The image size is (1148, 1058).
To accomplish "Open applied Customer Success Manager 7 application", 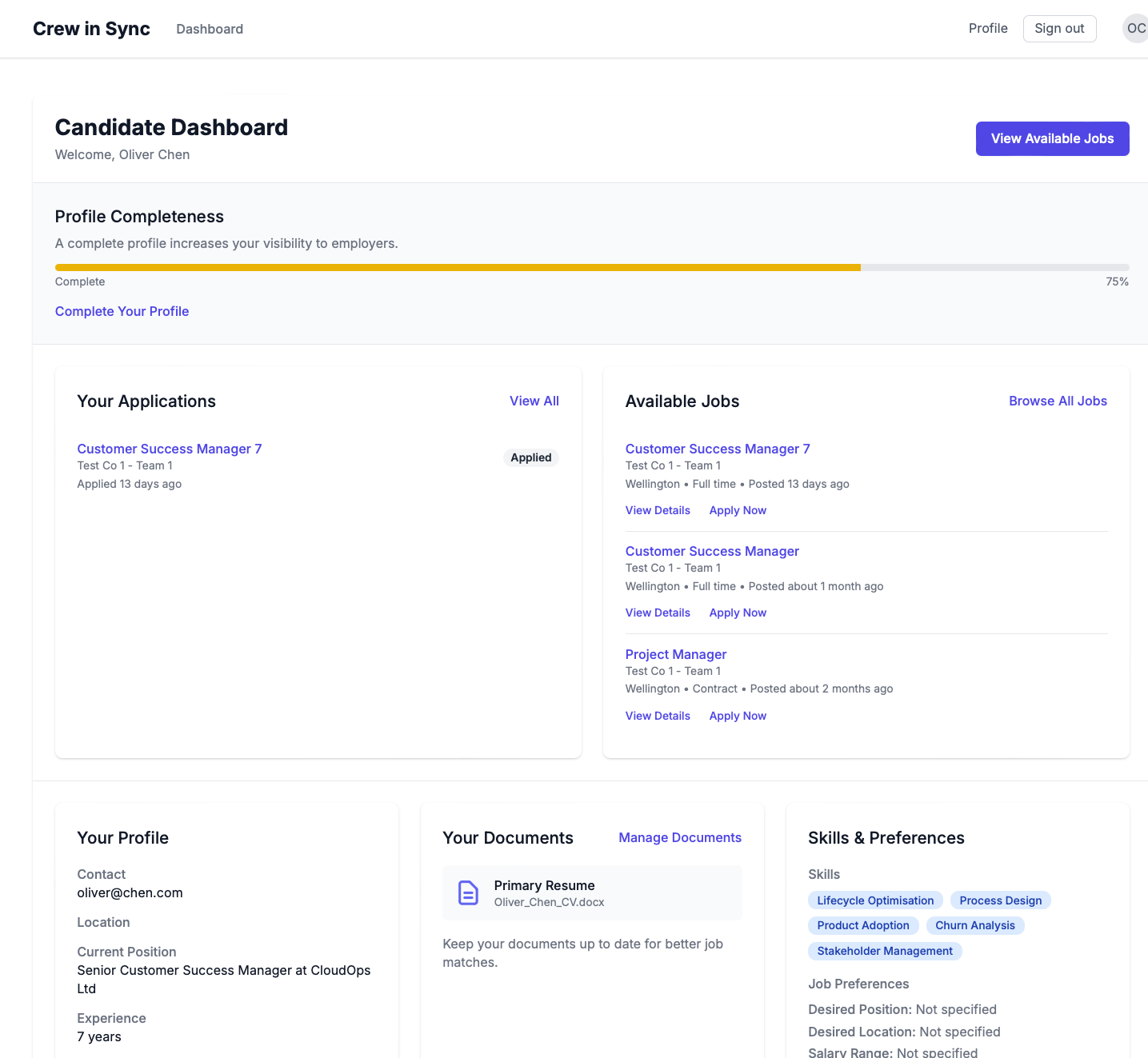I will coord(169,449).
